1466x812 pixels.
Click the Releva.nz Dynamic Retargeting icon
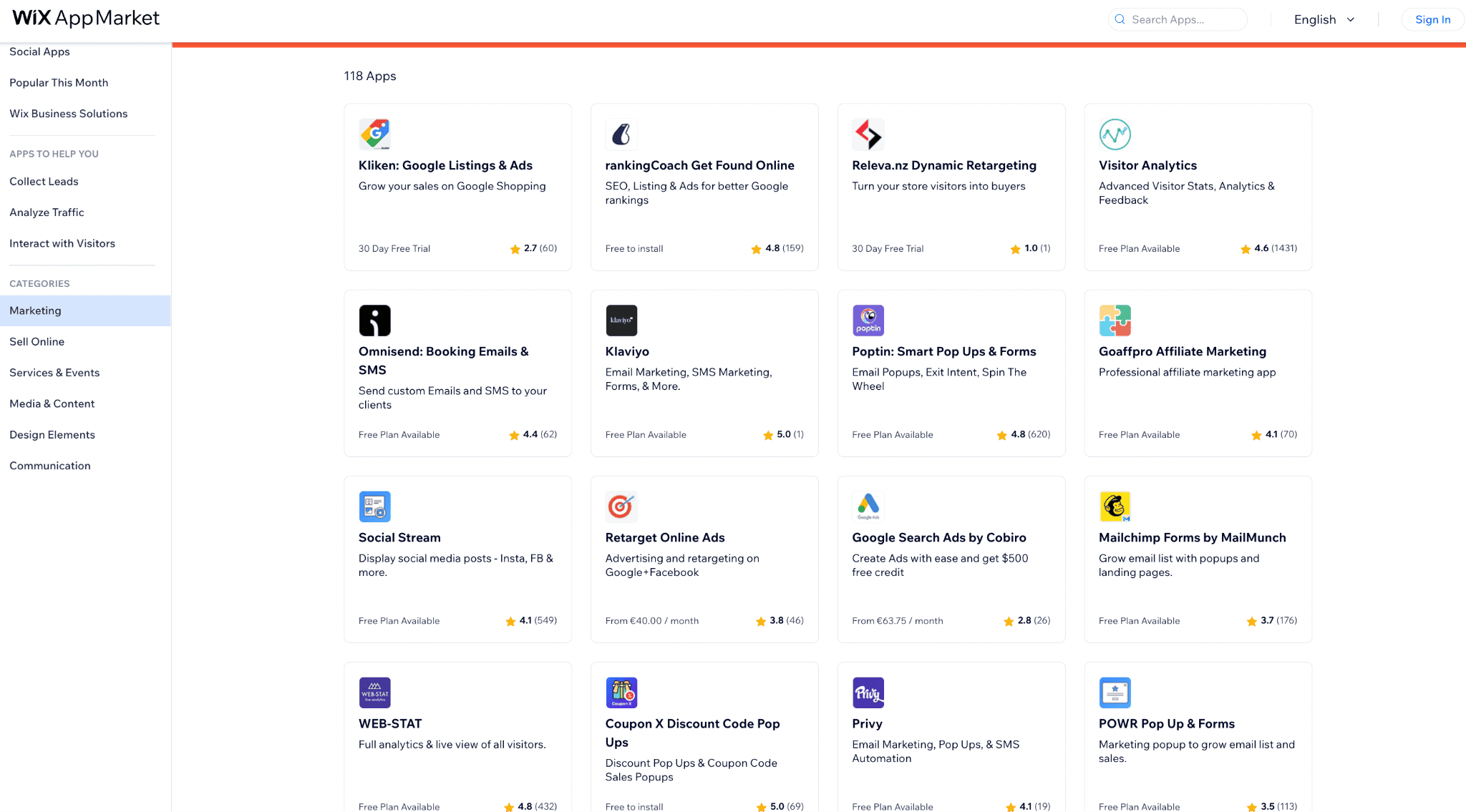pos(869,133)
